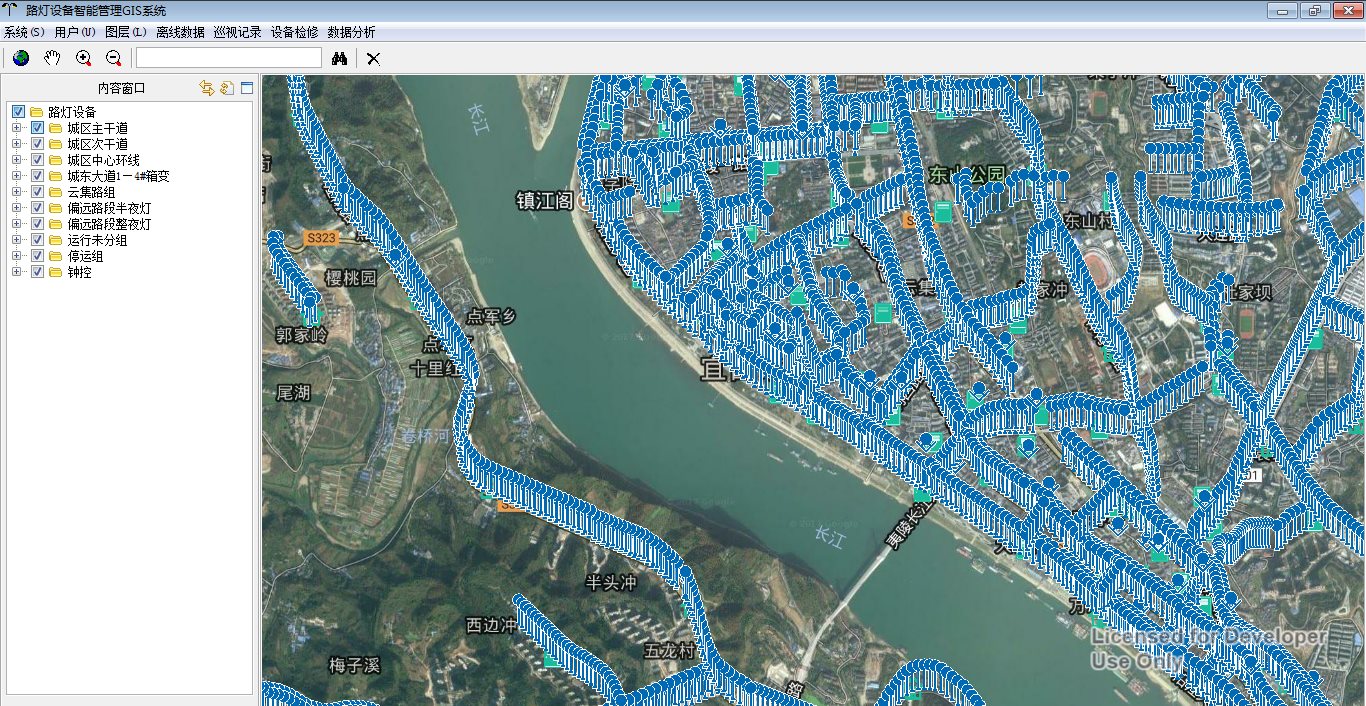Image resolution: width=1366 pixels, height=706 pixels.
Task: Toggle the 城区主干道 layer checkbox
Action: pyautogui.click(x=37, y=128)
